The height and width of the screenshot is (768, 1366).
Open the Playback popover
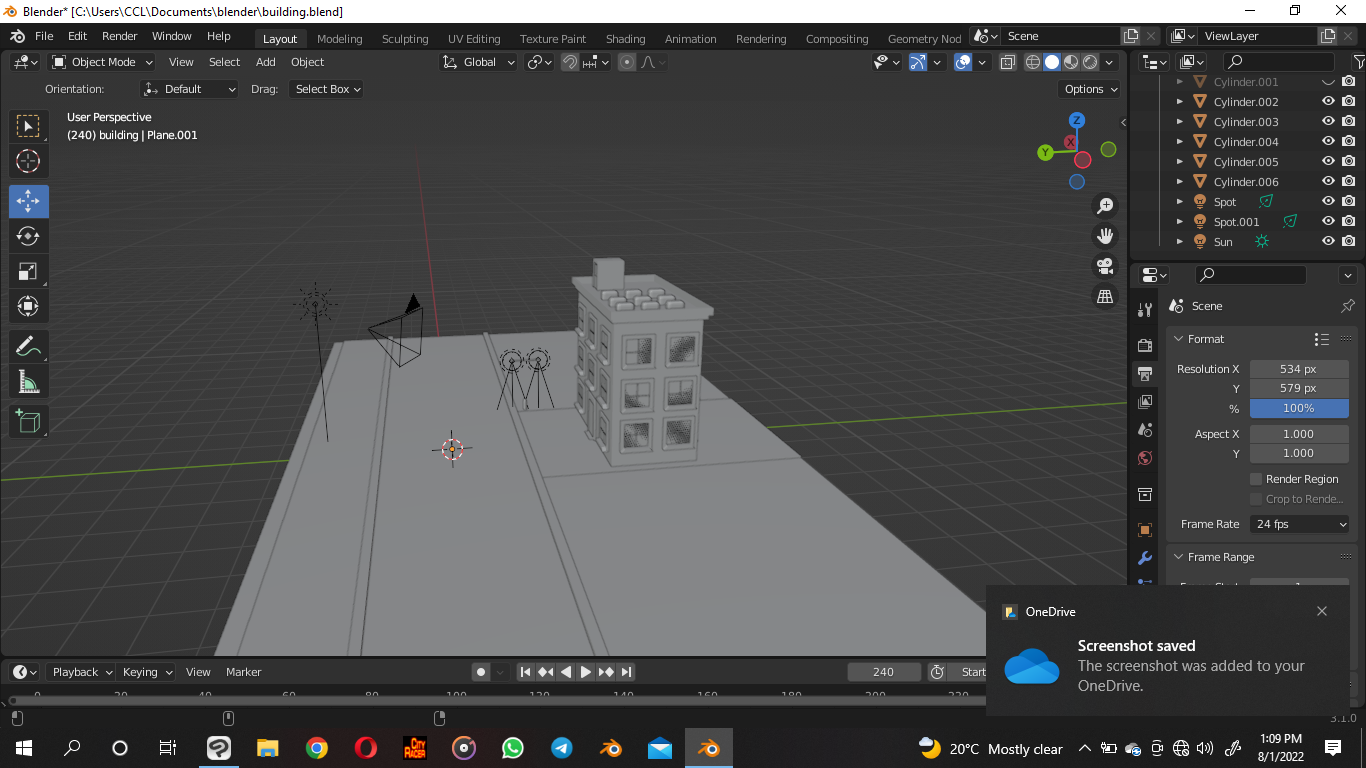pos(80,672)
